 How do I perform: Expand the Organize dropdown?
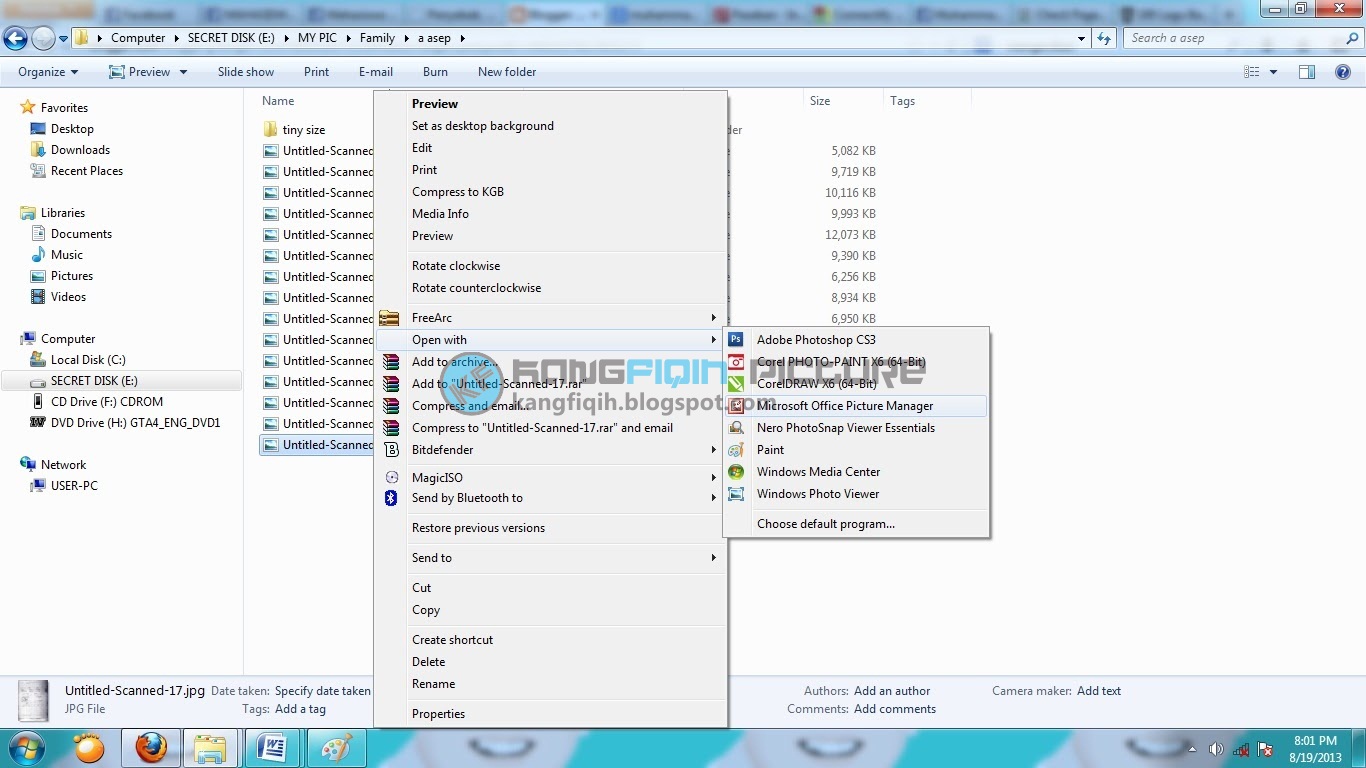coord(48,72)
